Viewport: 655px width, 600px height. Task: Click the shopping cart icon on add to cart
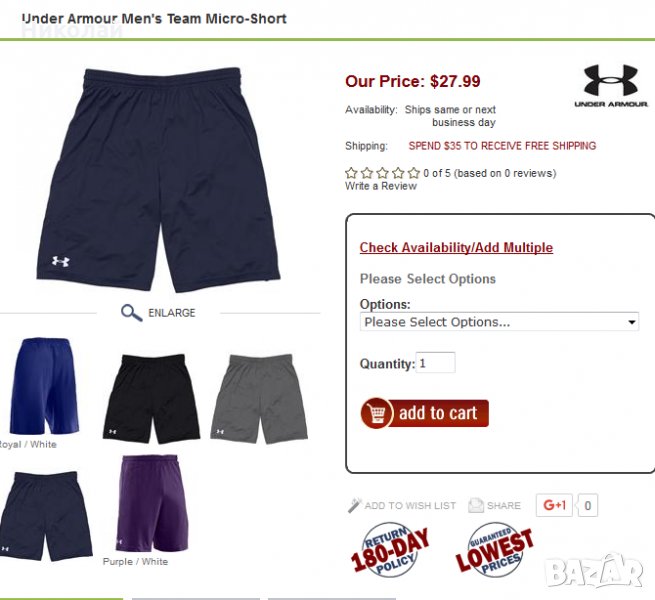click(x=376, y=413)
